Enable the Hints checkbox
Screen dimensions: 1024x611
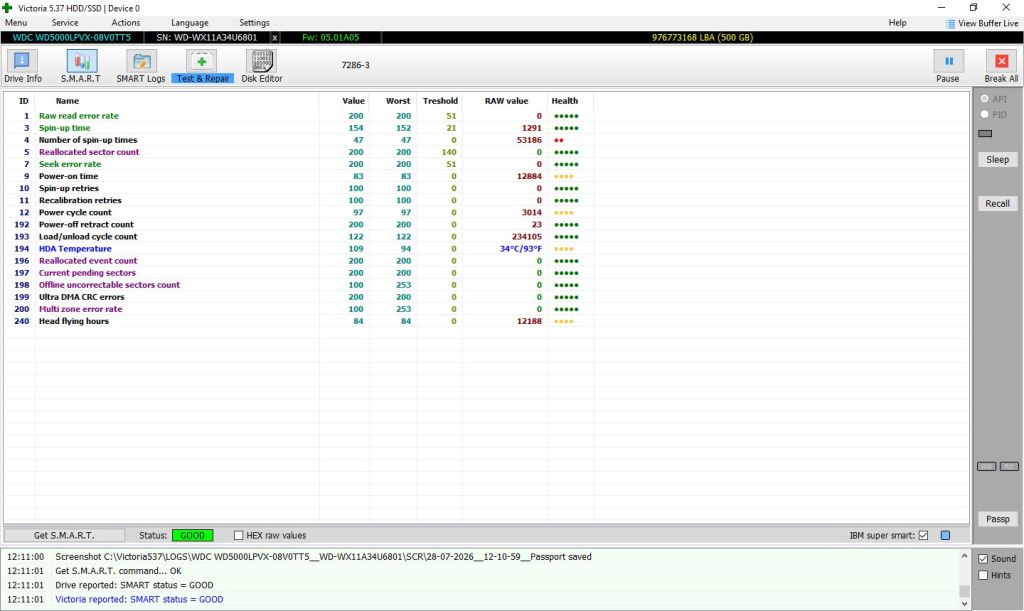point(983,575)
